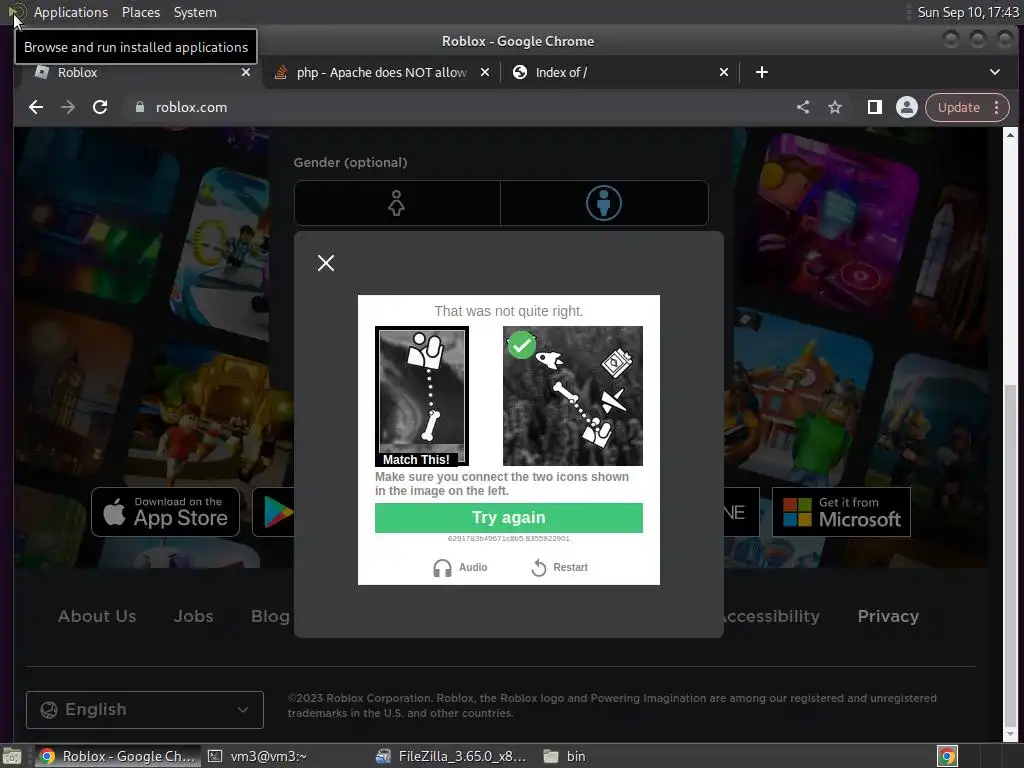Open the Privacy footer link
This screenshot has width=1024, height=768.
coord(888,616)
